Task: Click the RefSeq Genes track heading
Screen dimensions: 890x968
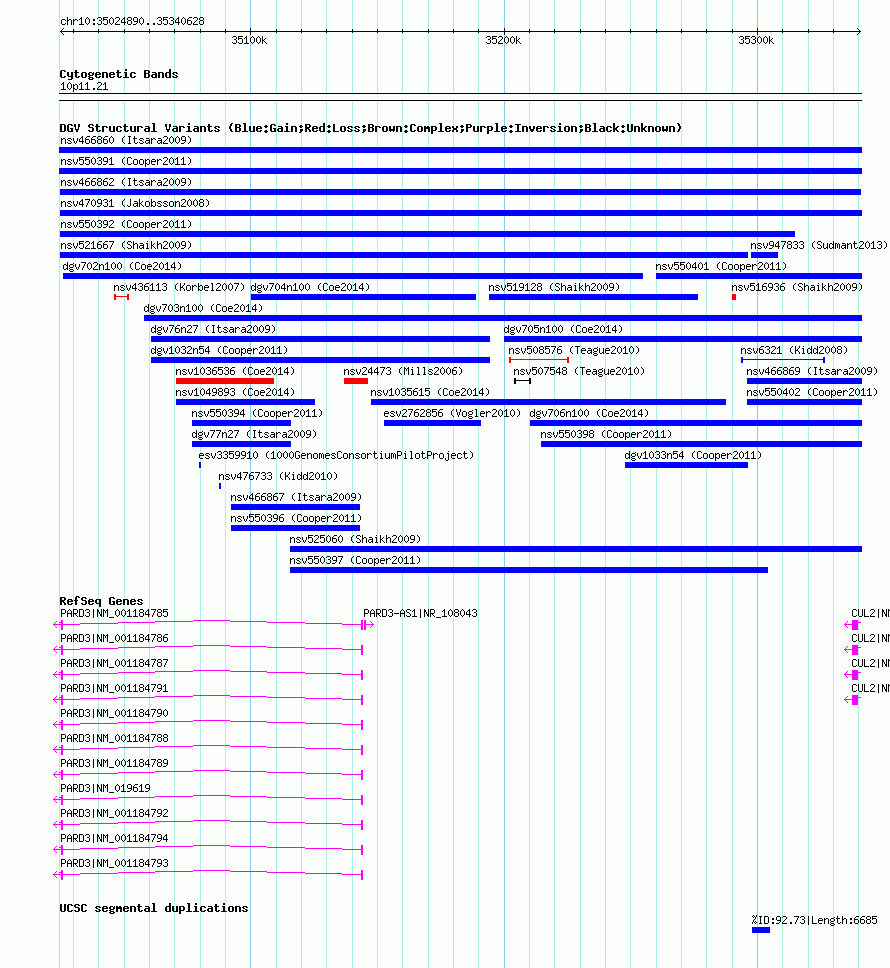Action: click(101, 601)
